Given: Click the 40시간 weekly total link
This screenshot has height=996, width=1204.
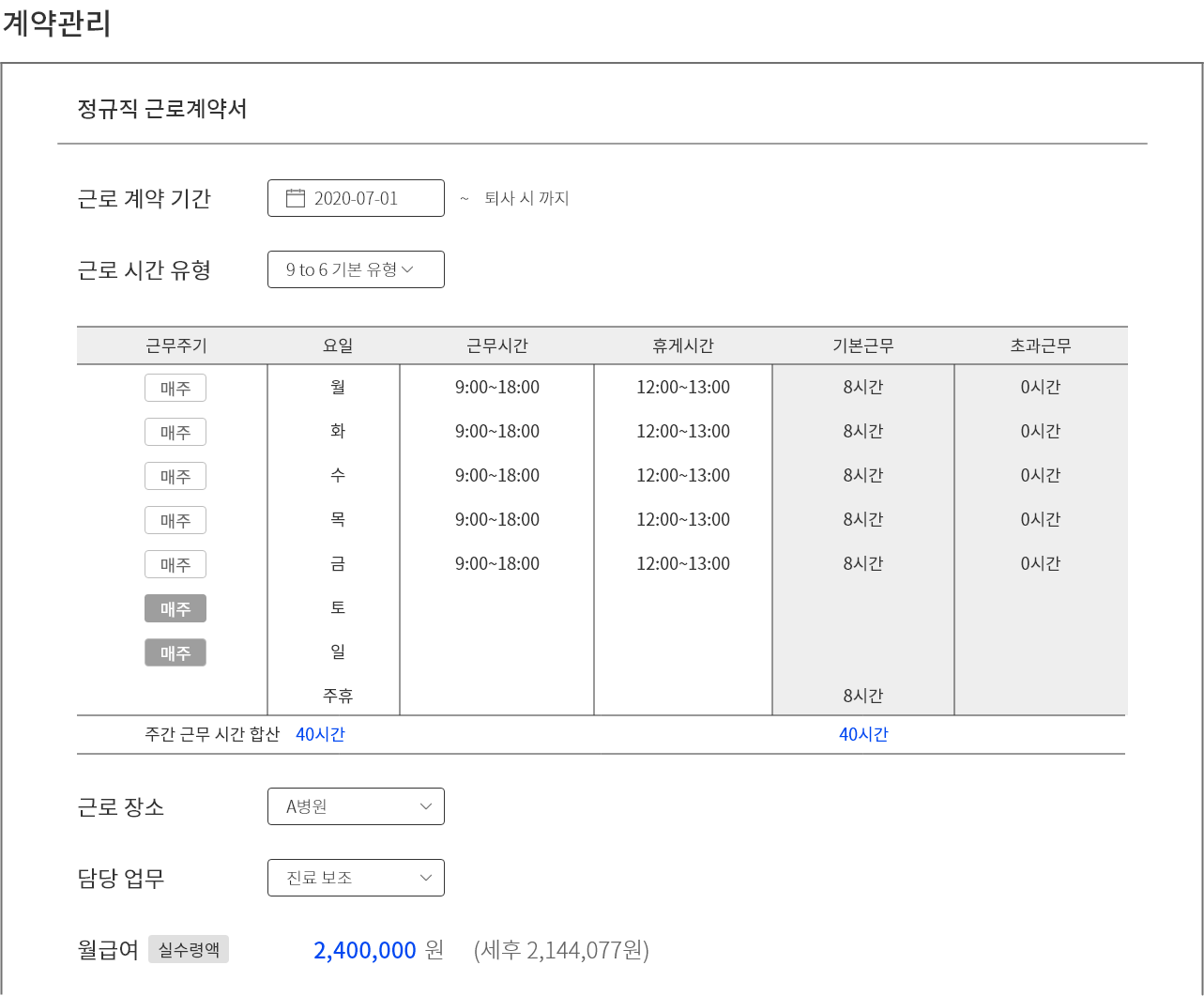Looking at the screenshot, I should 320,734.
